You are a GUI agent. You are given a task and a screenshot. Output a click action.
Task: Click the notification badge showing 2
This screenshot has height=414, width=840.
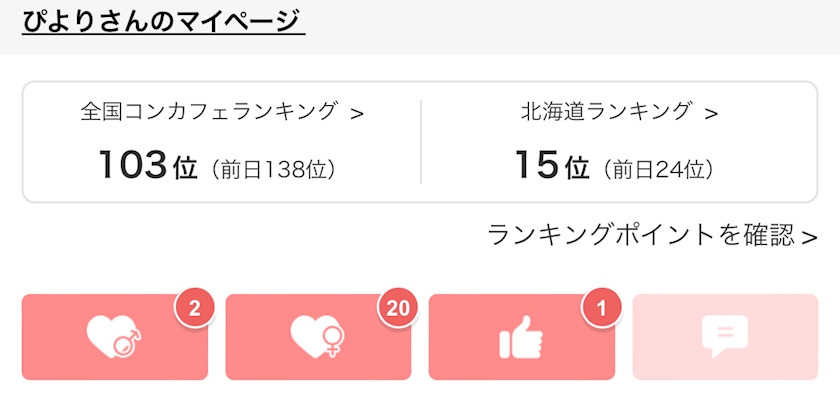[194, 309]
